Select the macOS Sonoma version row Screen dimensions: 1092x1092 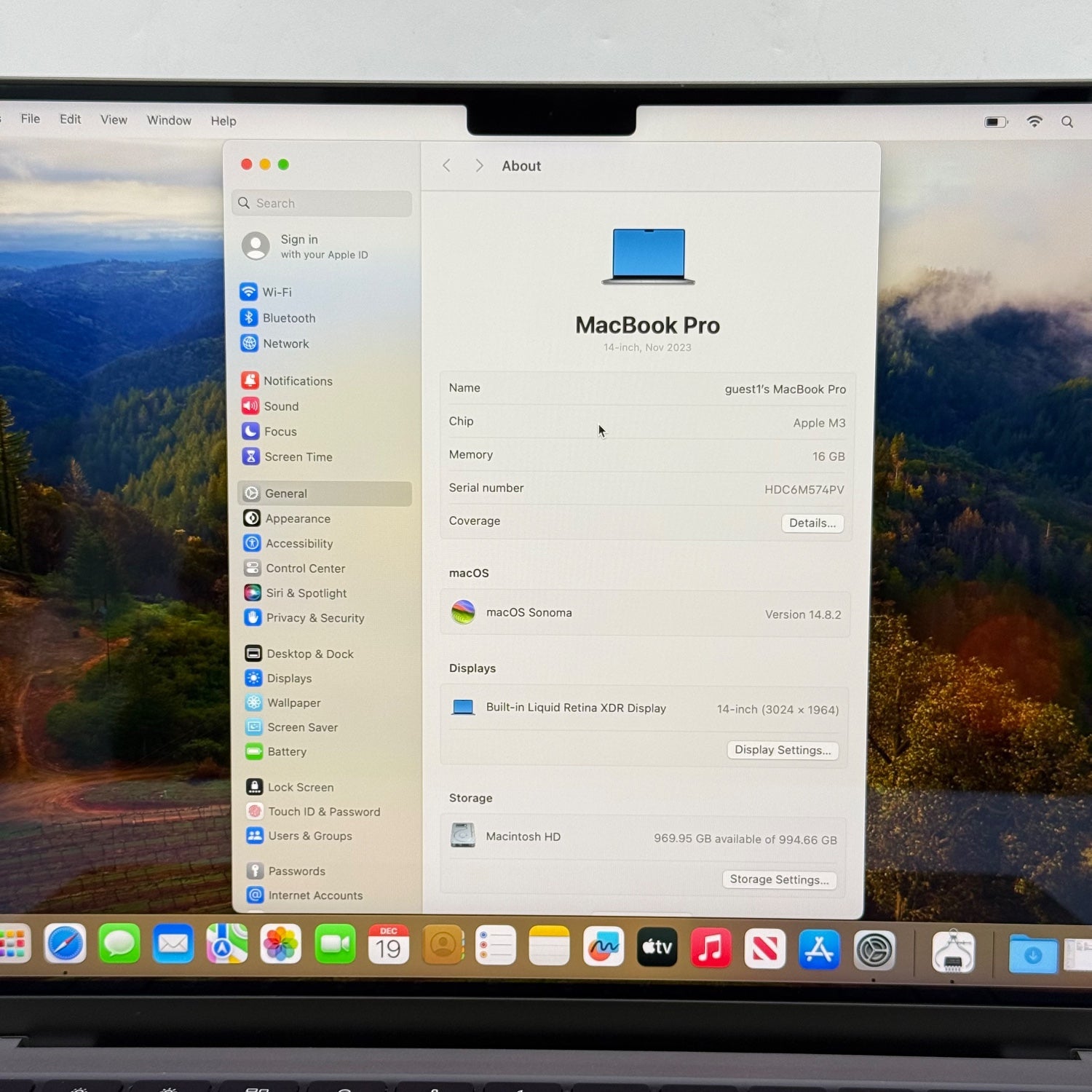coord(645,614)
